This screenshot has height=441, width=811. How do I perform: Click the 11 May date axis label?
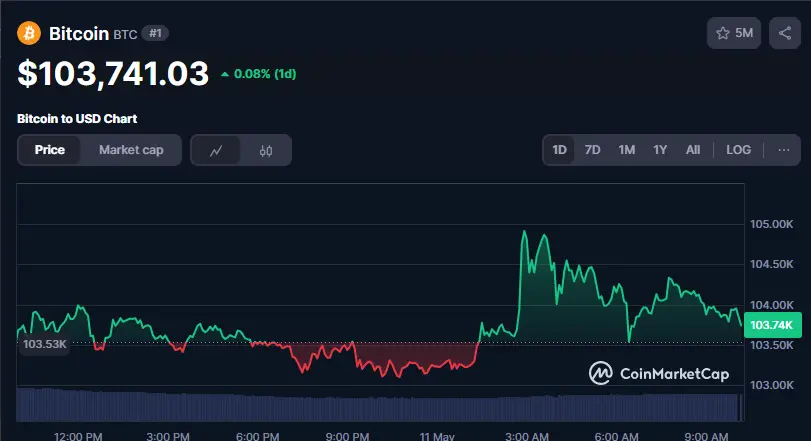[437, 436]
